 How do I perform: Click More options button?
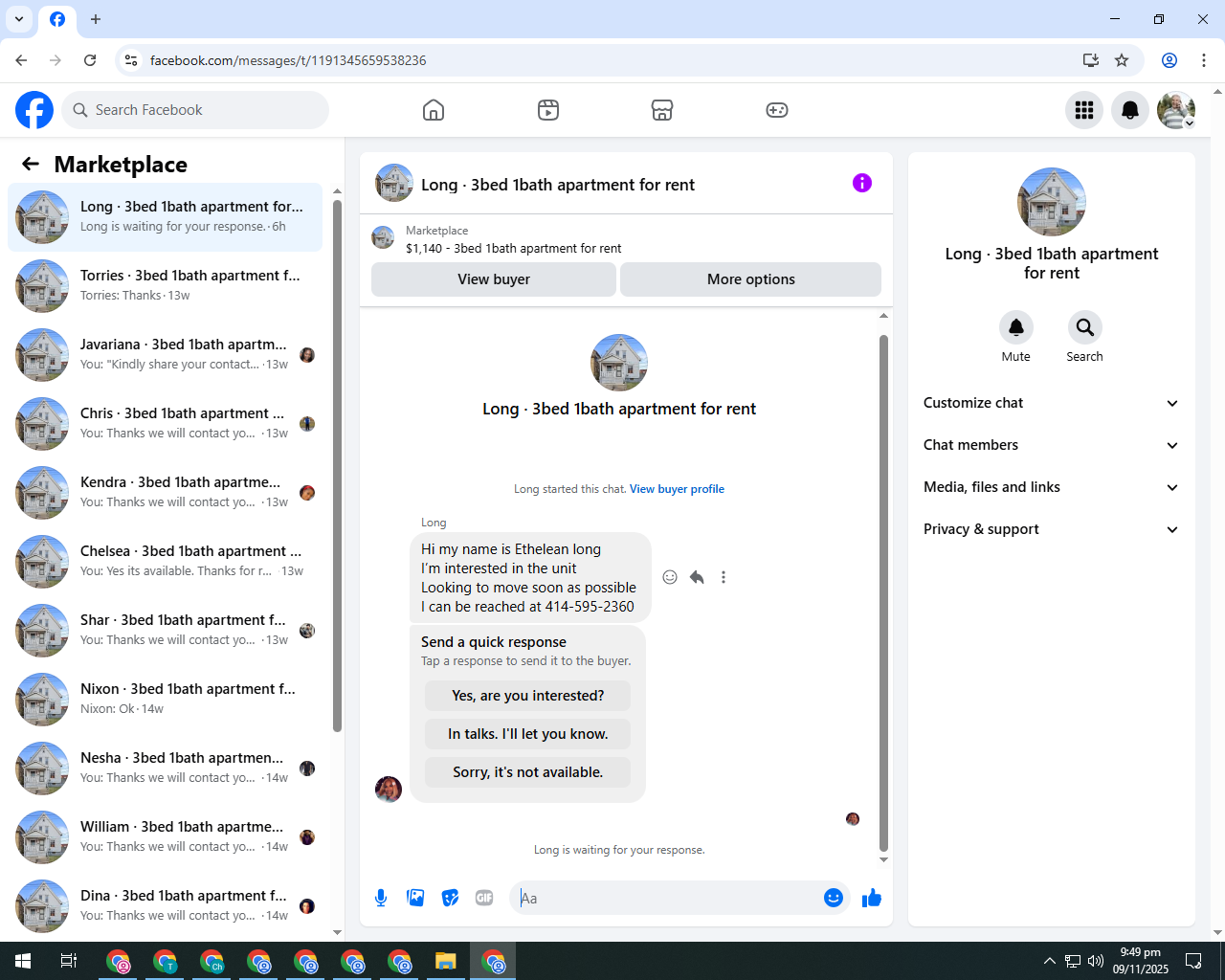(751, 279)
